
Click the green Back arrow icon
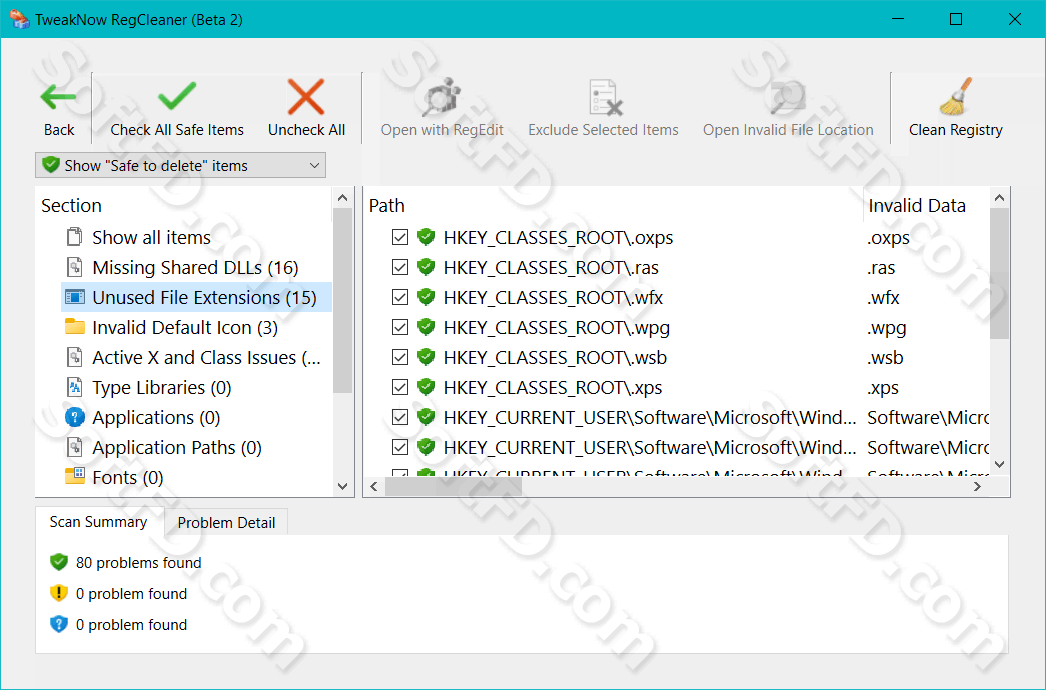(59, 97)
